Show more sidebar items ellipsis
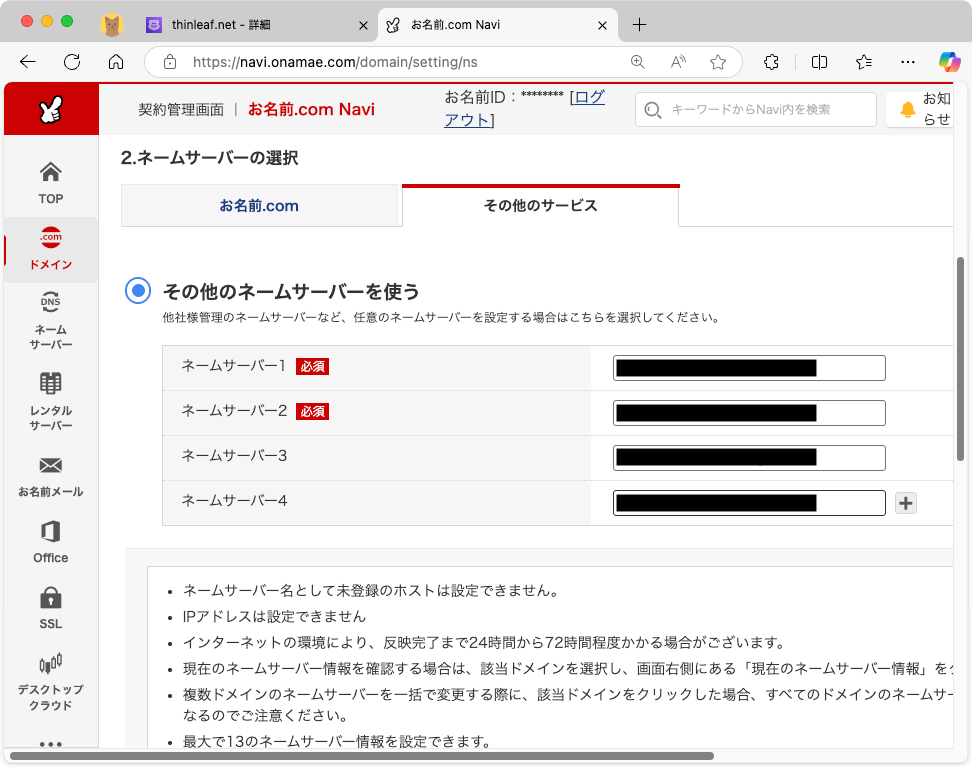This screenshot has height=767, width=972. coord(51,743)
